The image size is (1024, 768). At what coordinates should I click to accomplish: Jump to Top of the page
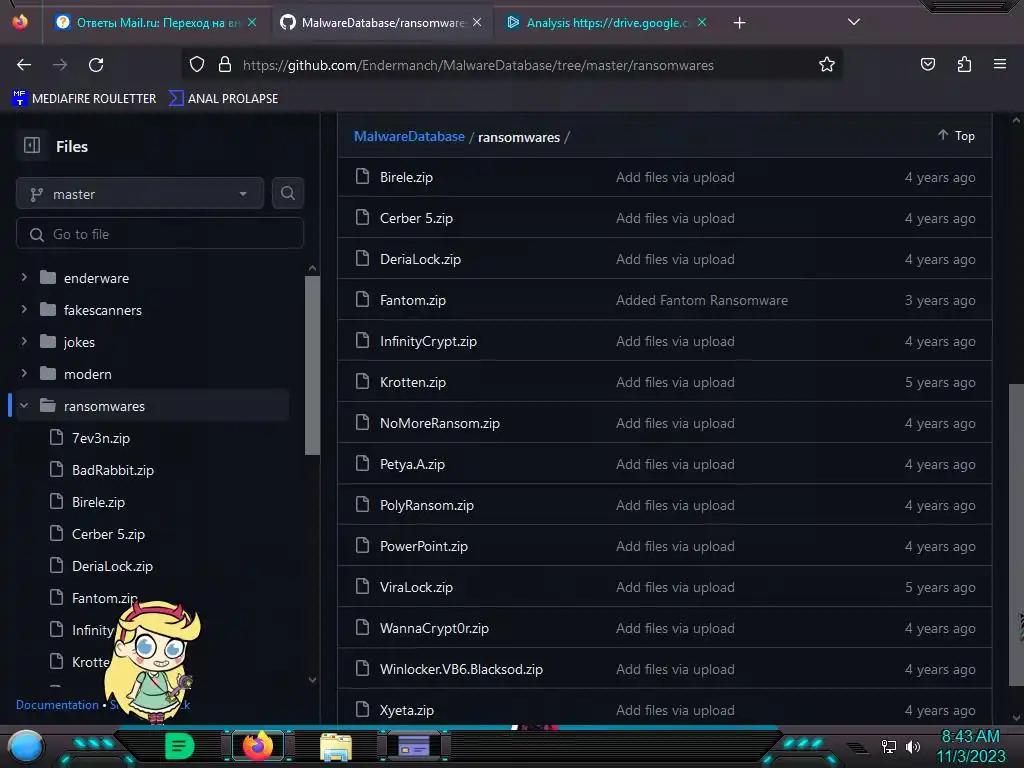pyautogui.click(x=957, y=135)
